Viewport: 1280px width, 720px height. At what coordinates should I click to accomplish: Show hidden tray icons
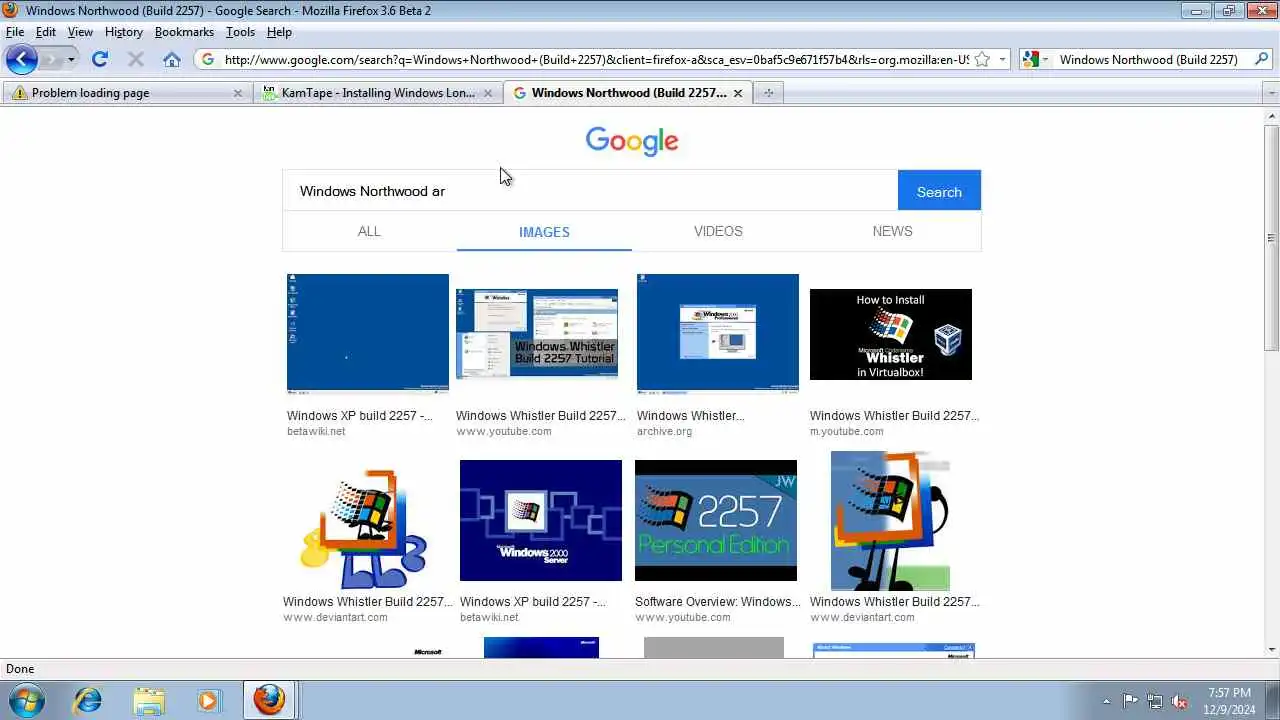[x=1106, y=701]
